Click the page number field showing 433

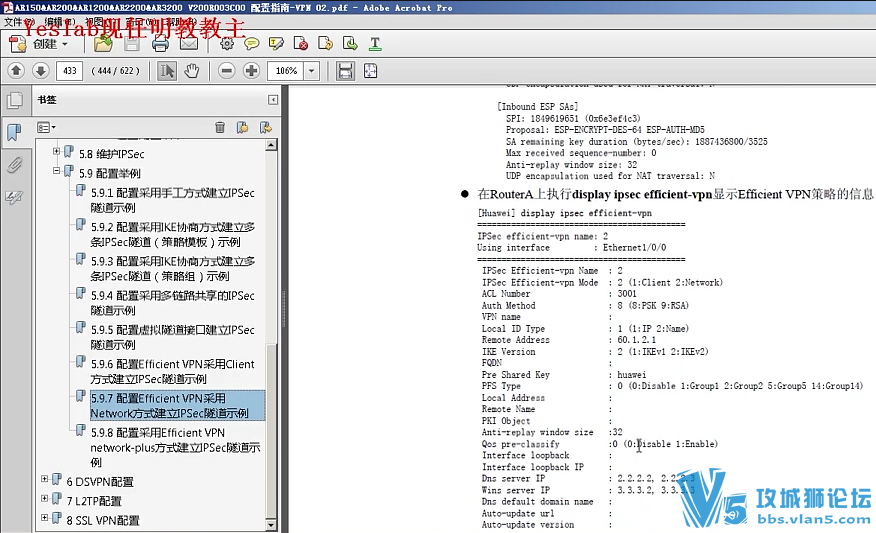point(70,71)
